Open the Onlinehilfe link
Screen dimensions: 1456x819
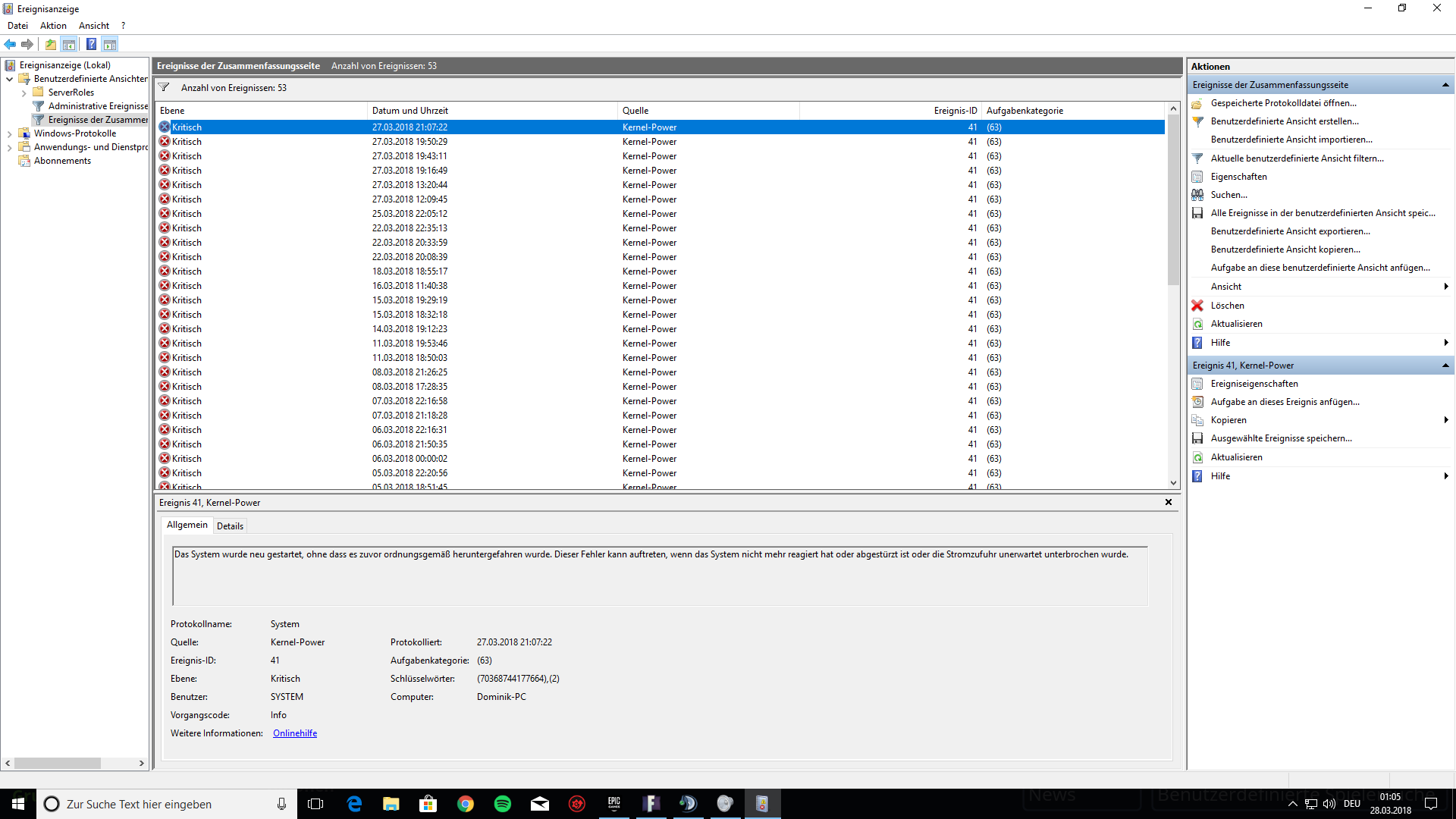[295, 733]
